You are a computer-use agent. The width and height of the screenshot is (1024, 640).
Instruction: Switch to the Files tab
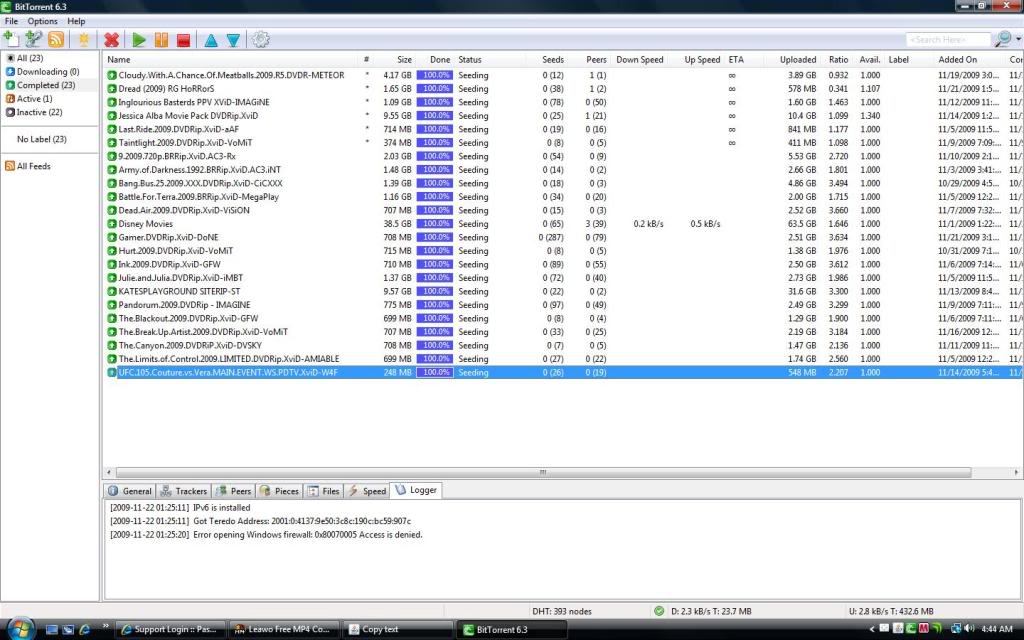coord(323,491)
